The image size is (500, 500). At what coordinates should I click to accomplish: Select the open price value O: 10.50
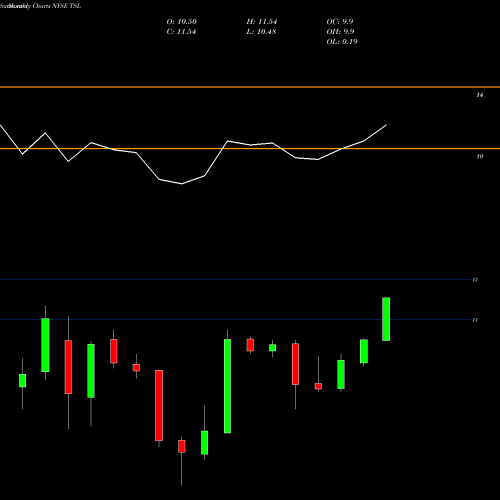click(x=182, y=22)
